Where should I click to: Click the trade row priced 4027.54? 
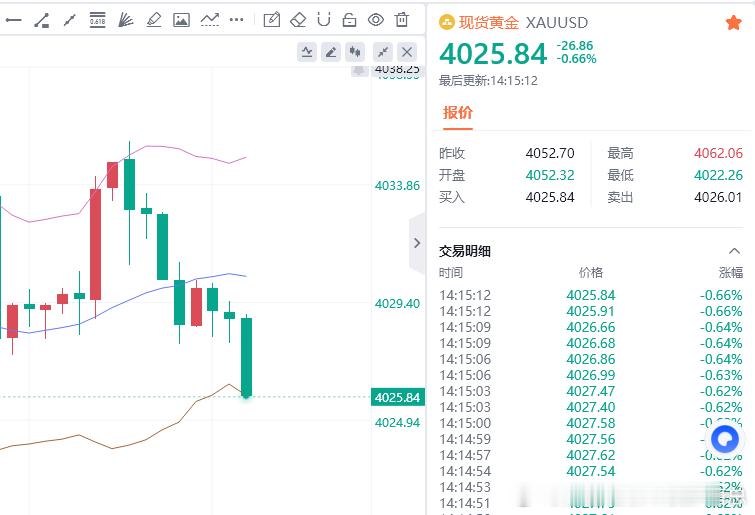click(x=591, y=471)
